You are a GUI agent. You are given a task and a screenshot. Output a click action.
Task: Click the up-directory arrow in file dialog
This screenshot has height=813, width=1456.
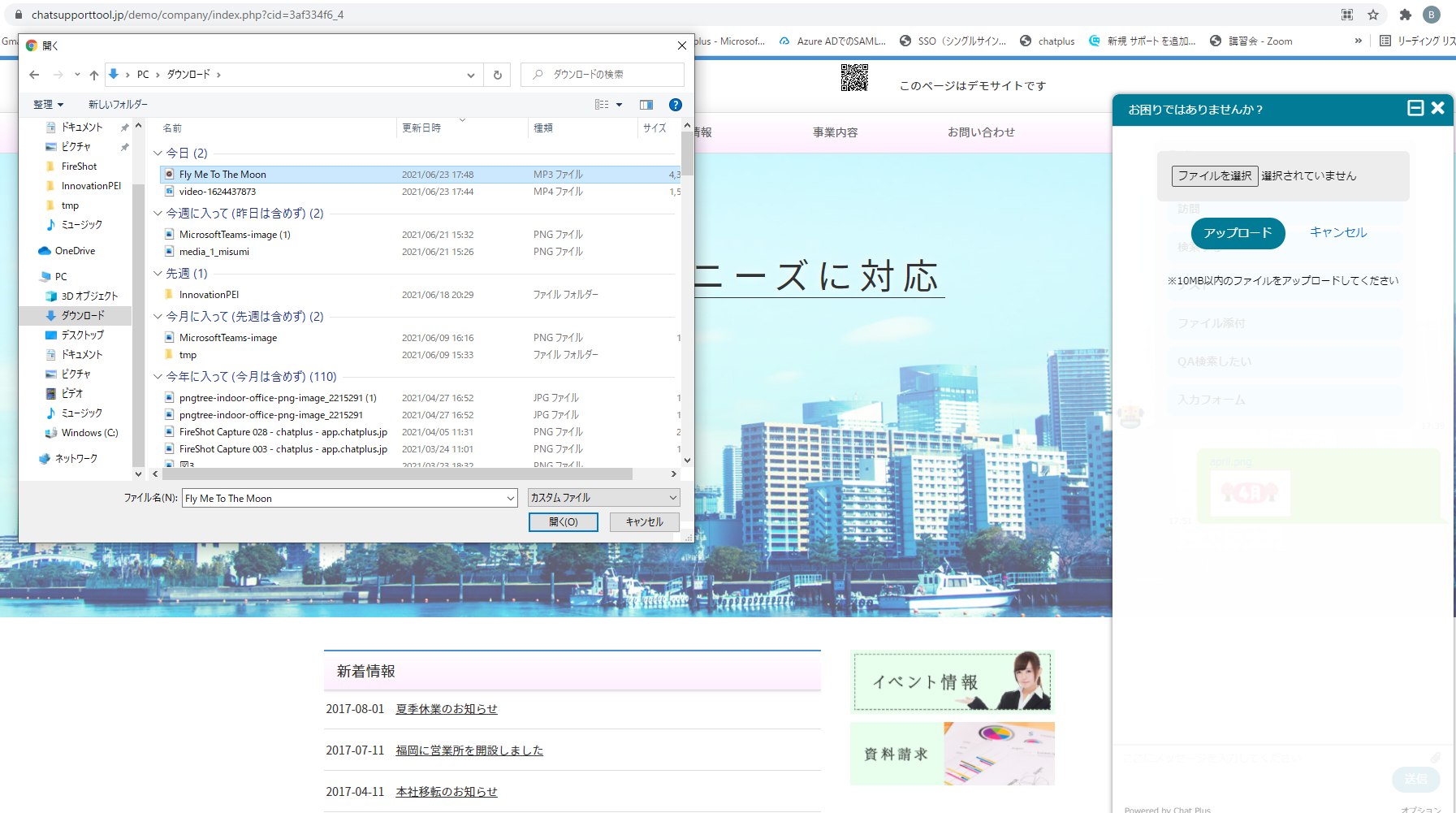94,75
